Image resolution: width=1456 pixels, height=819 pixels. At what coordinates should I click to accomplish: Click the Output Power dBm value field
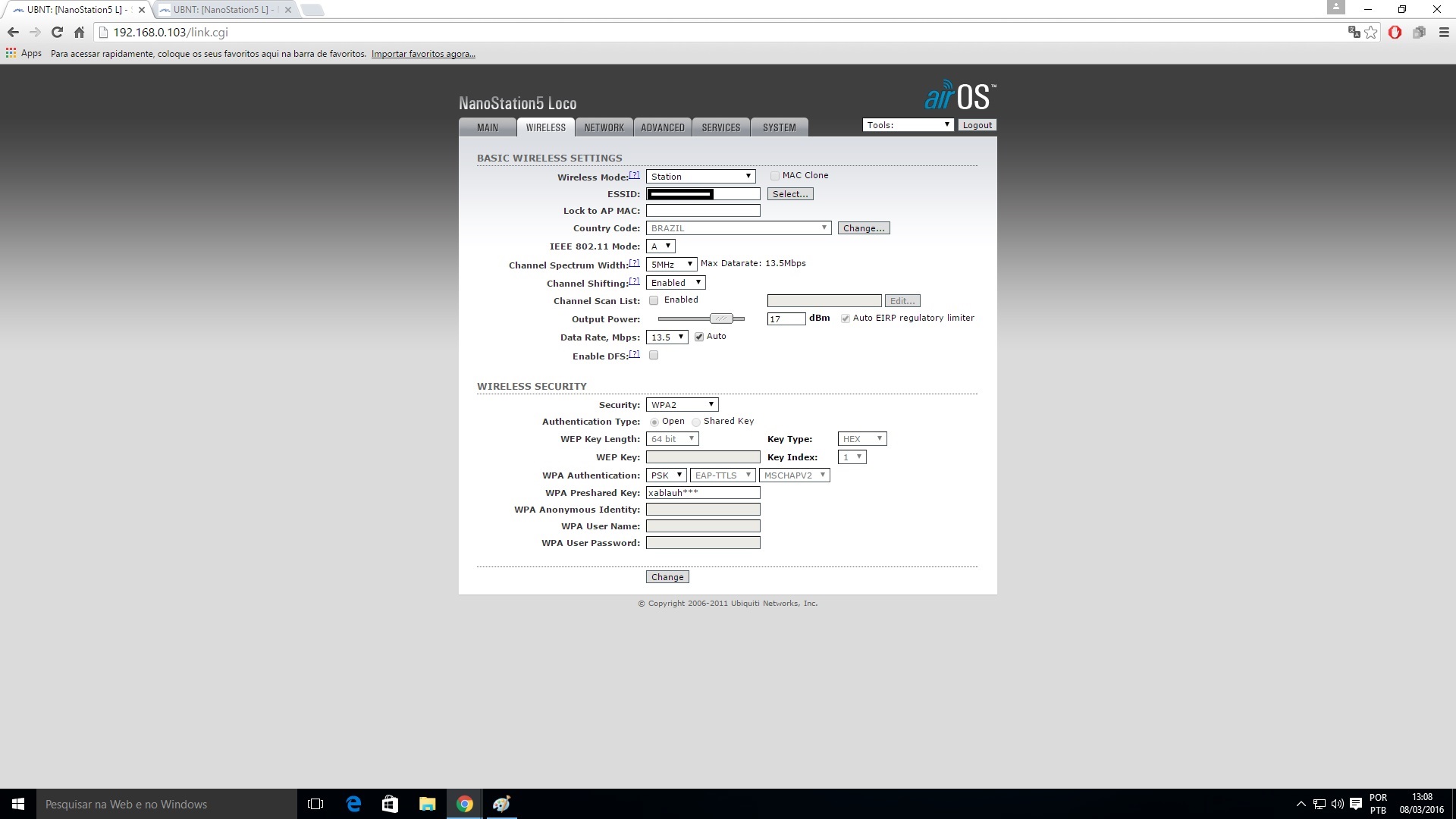pyautogui.click(x=786, y=318)
